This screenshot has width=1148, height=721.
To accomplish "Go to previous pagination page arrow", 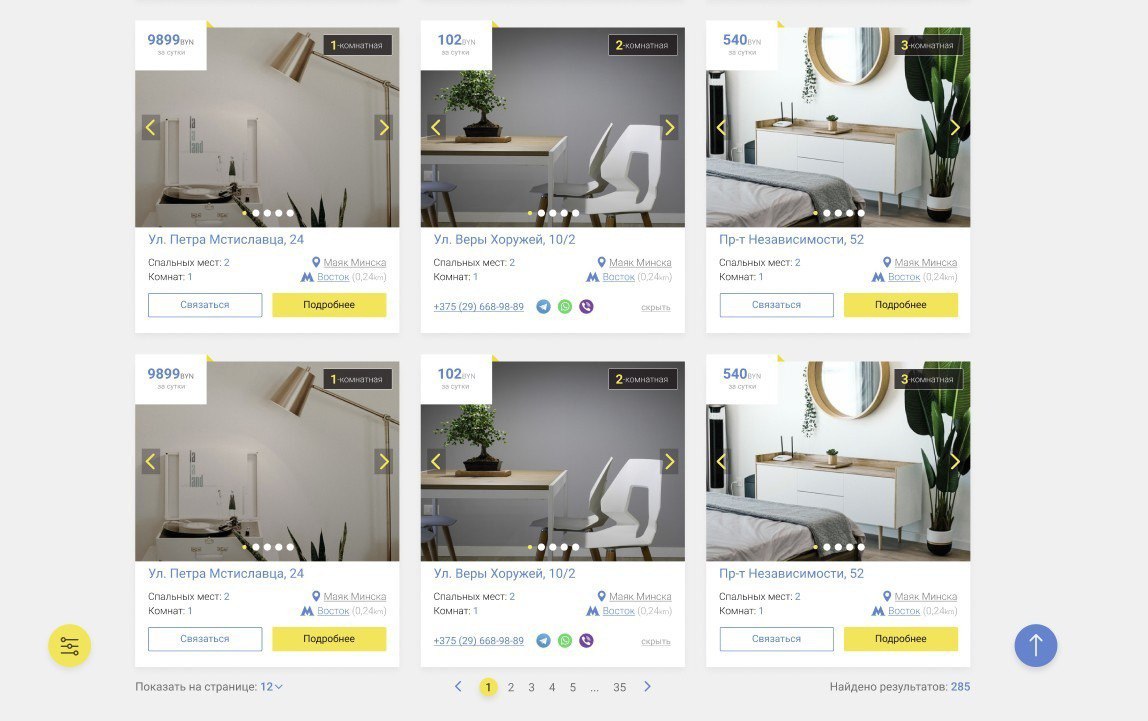I will point(458,686).
